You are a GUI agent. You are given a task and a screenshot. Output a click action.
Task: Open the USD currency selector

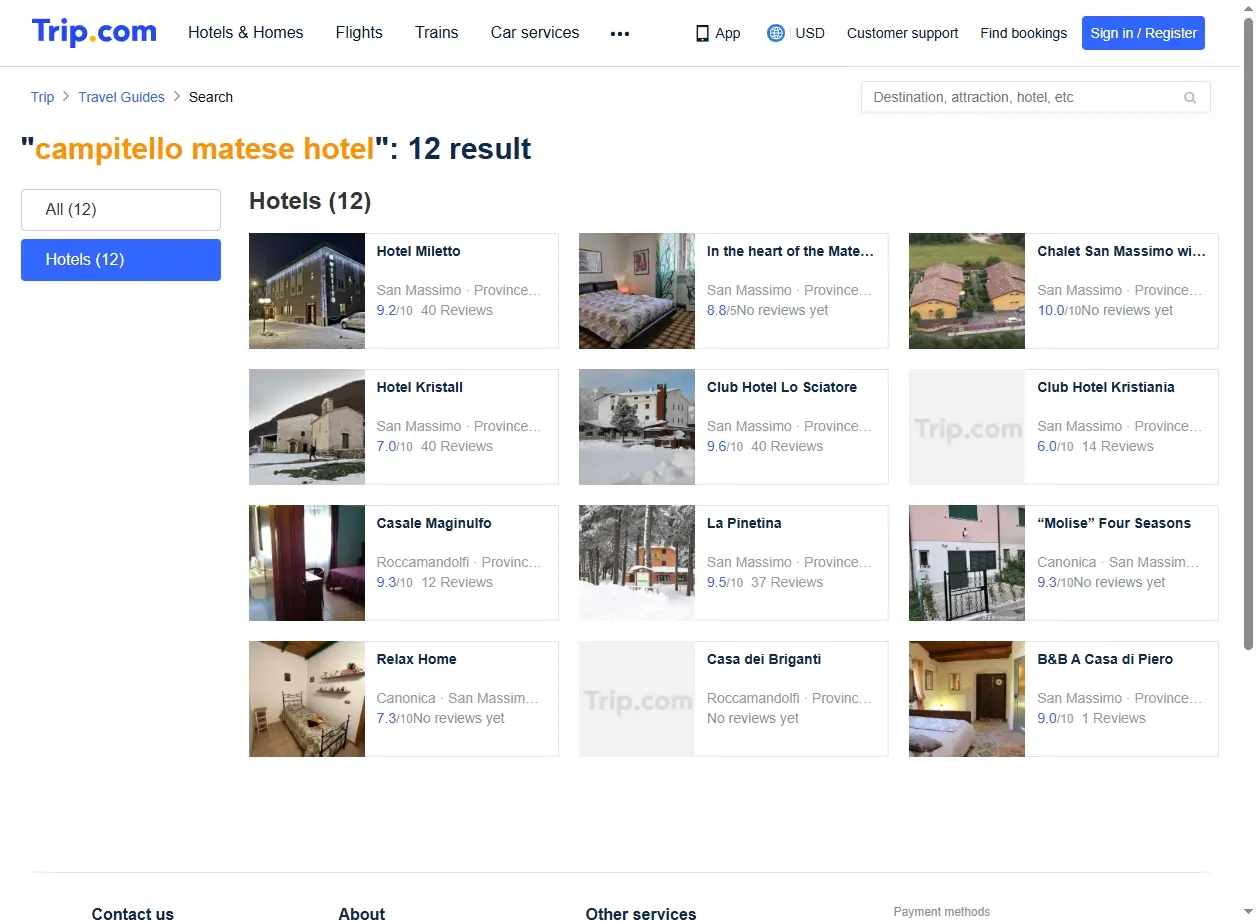coord(810,33)
